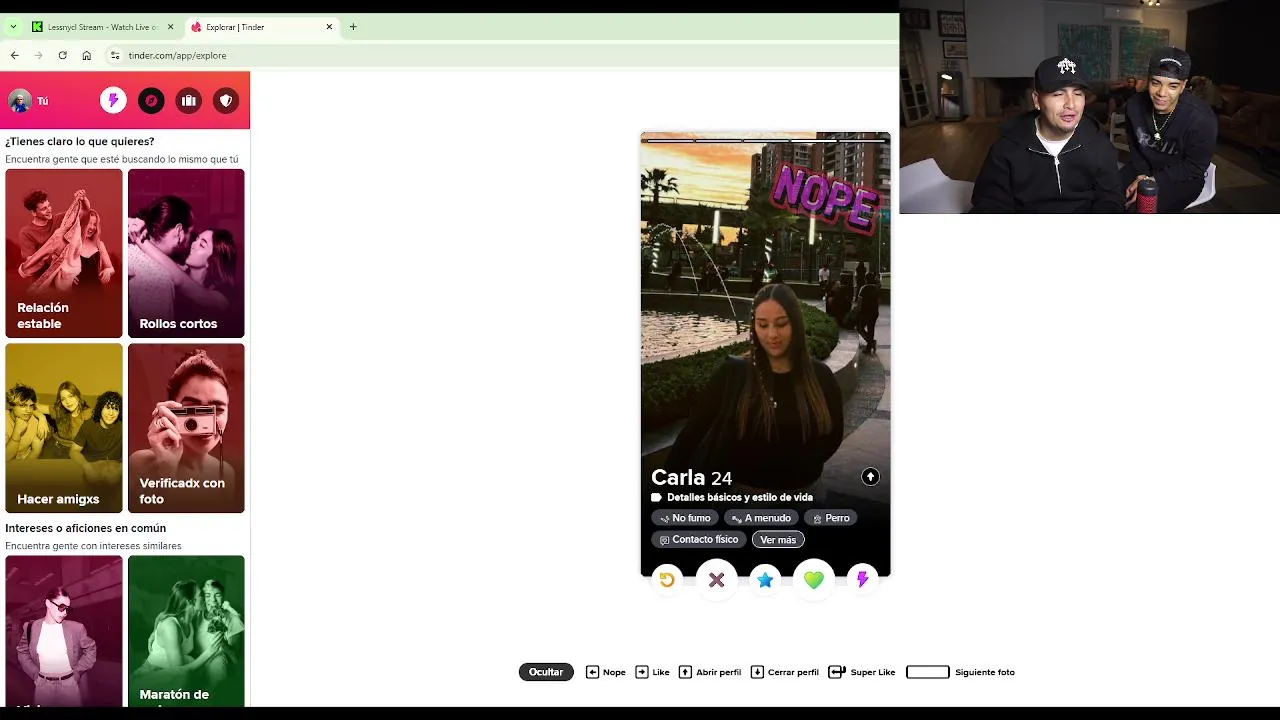Click the Intereses o aficiones en común heading
This screenshot has width=1280, height=720.
(86, 528)
